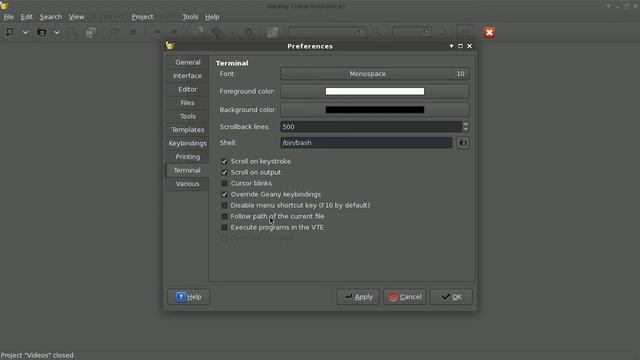Click the New file toolbar icon

pyautogui.click(x=9, y=32)
